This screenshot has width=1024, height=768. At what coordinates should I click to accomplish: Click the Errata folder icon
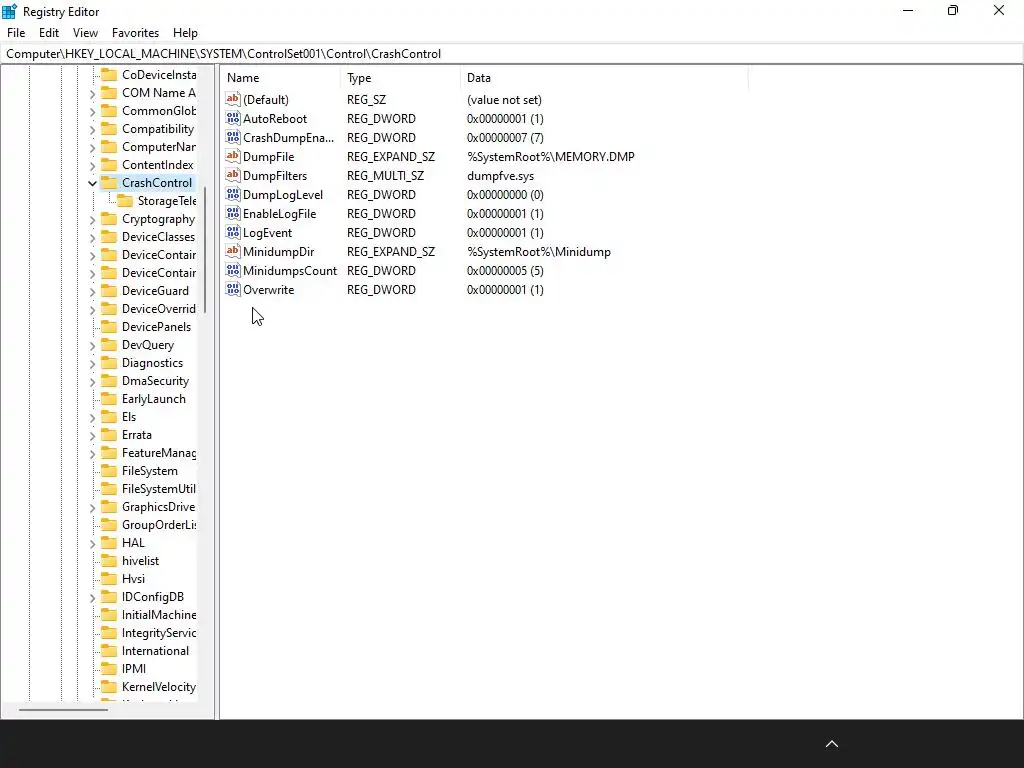tap(109, 435)
